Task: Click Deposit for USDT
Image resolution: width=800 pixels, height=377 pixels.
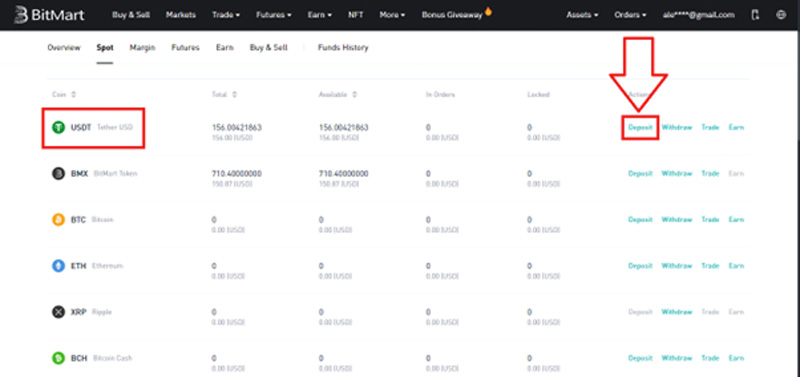Action: point(640,128)
